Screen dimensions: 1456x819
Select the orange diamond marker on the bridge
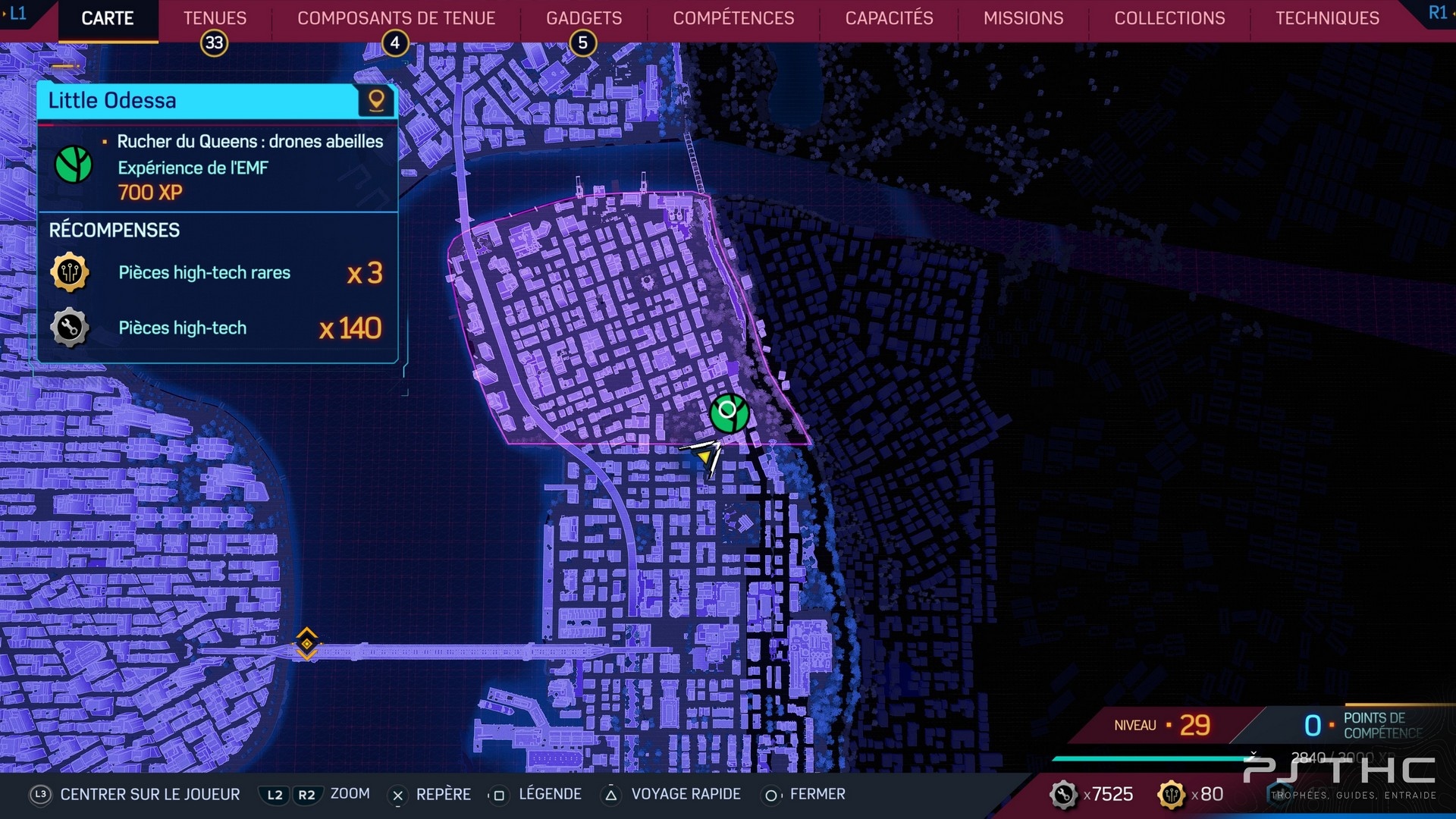click(306, 644)
